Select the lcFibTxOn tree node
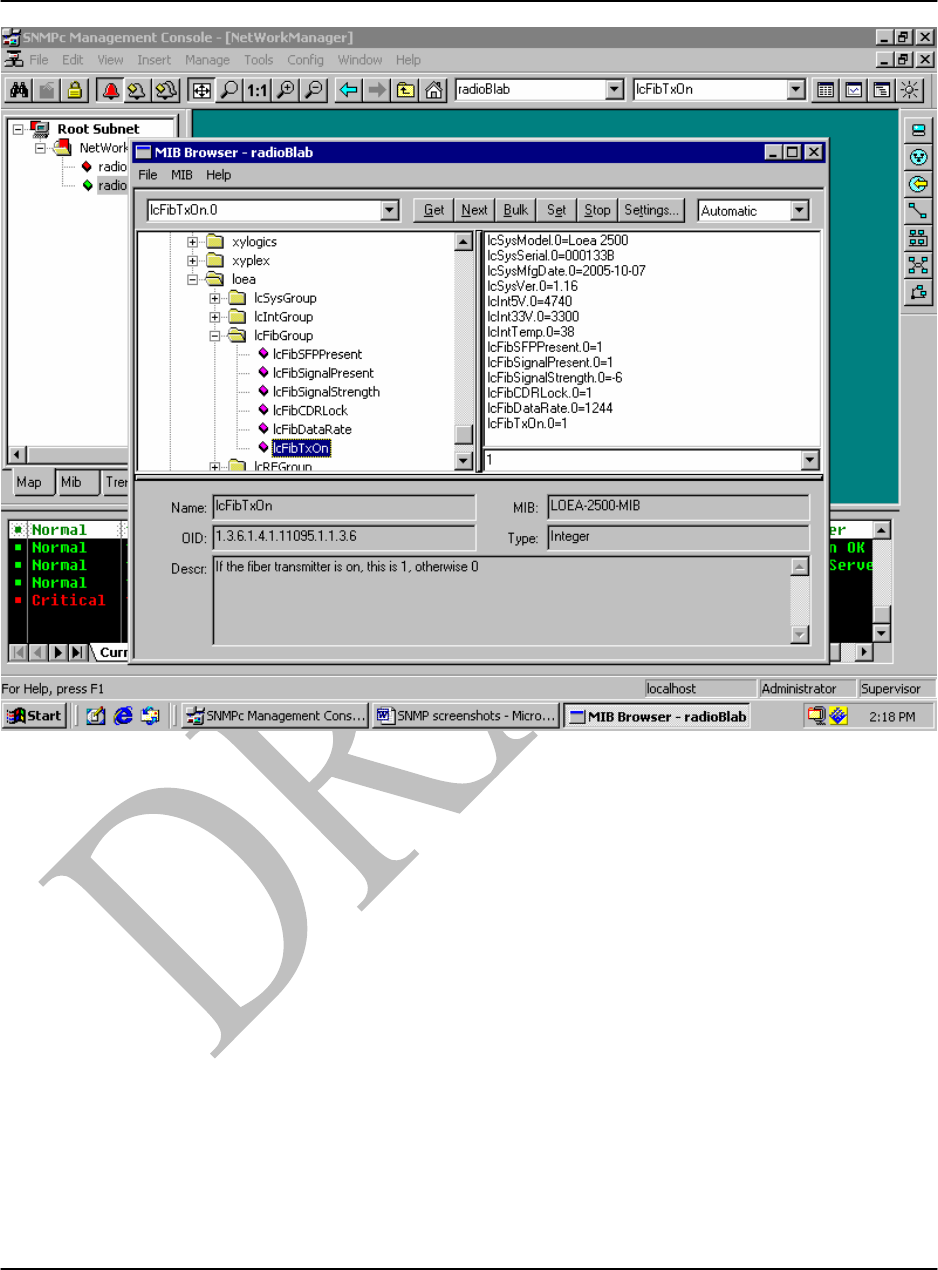The height and width of the screenshot is (1270, 938). tap(301, 449)
